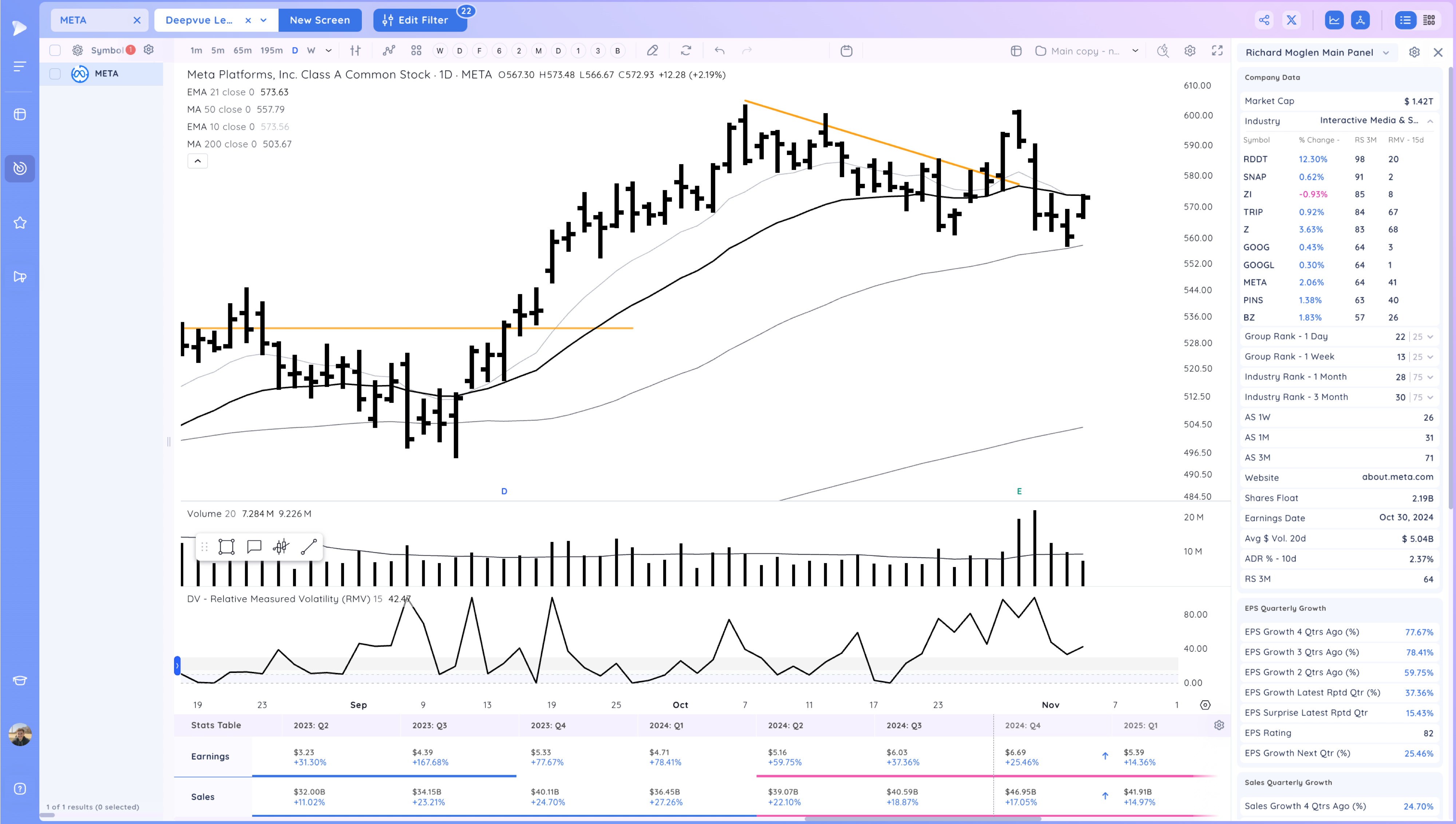This screenshot has height=824, width=1456.
Task: Select the Deepvue Le... screen tab
Action: coord(199,20)
